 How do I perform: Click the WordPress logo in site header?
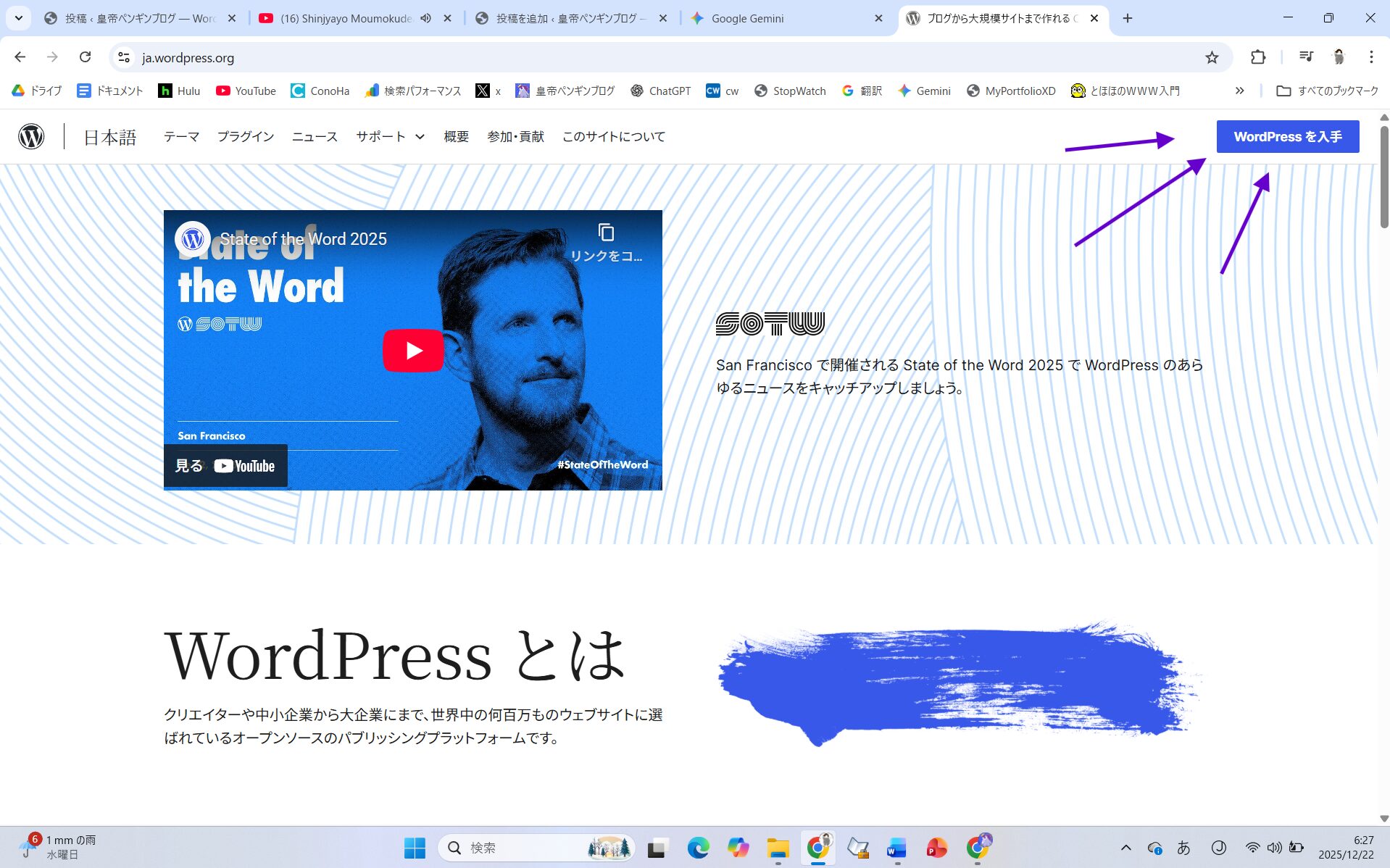pyautogui.click(x=31, y=136)
